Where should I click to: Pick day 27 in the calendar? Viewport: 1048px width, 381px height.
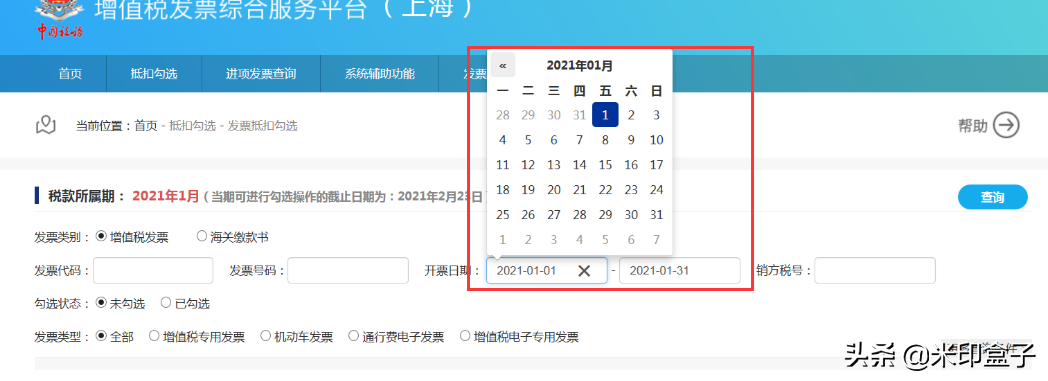(554, 215)
